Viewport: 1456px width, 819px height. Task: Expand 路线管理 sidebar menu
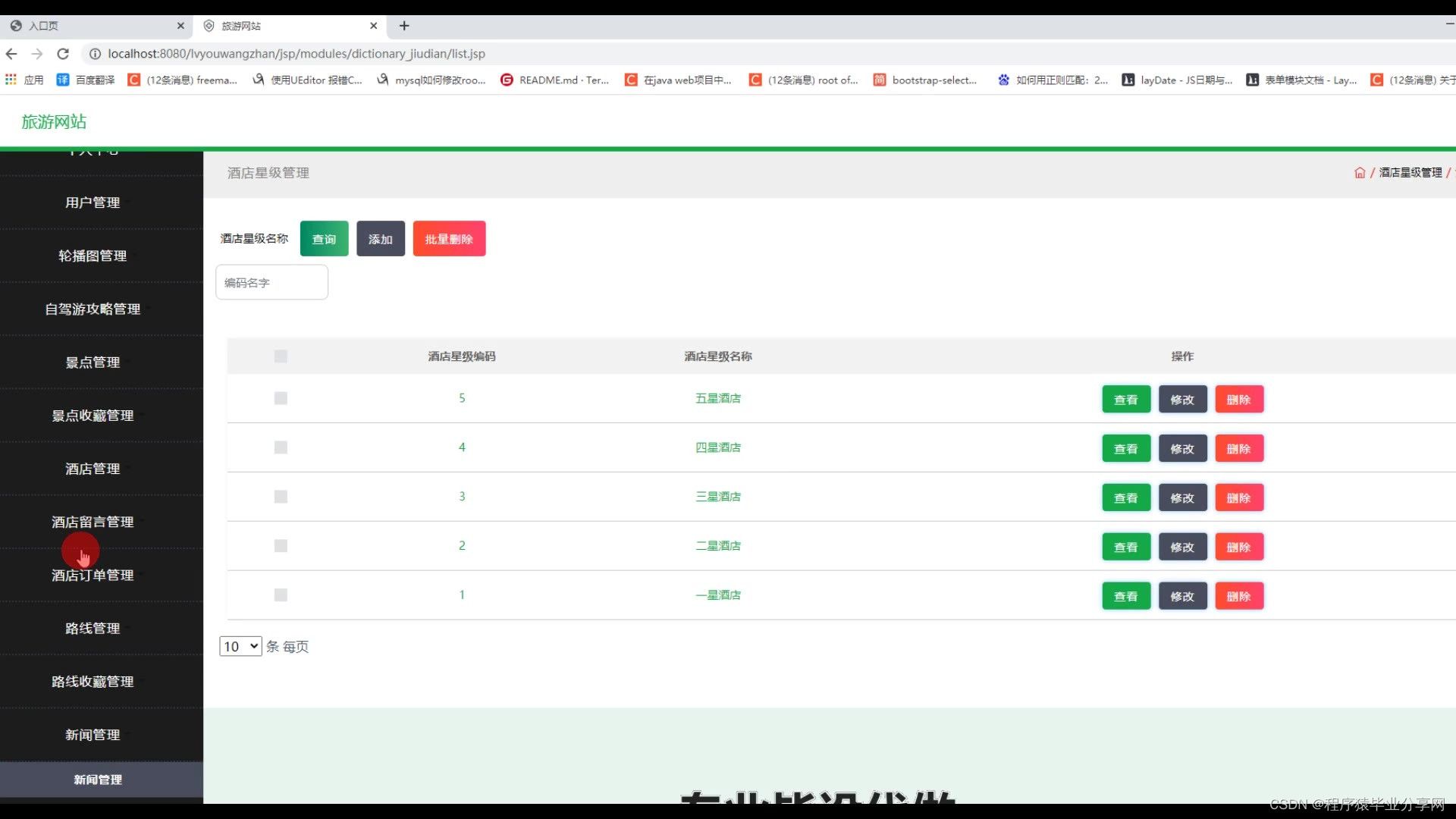pos(93,628)
